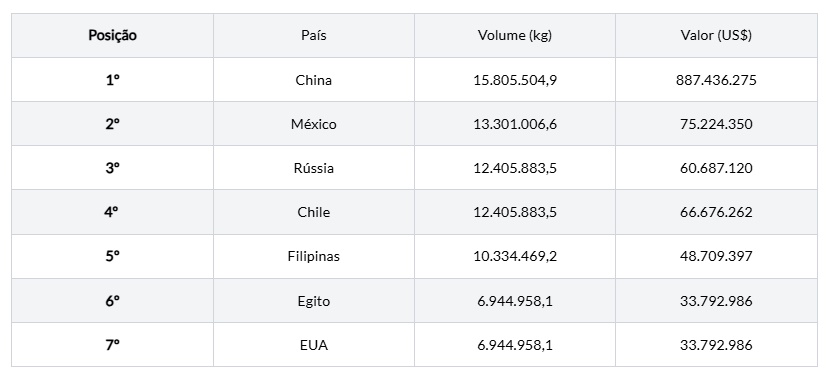This screenshot has height=384, width=834.
Task: Select the México country cell
Action: pos(314,124)
